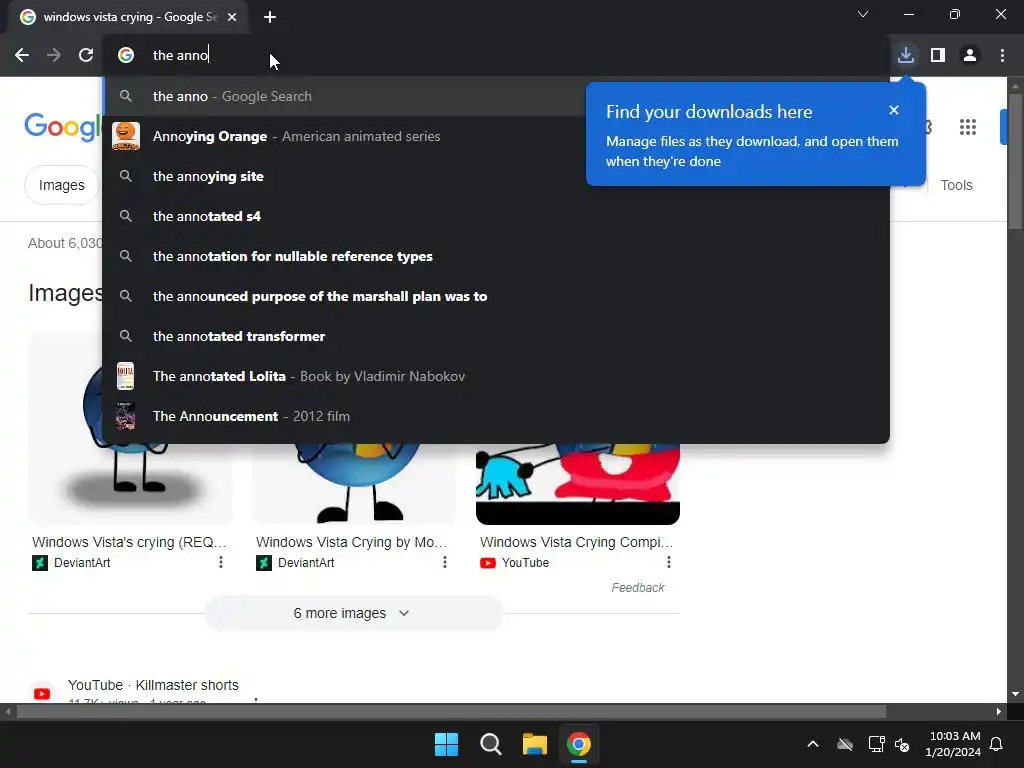Screen dimensions: 1024x768
Task: Open the clock showing 10:03 AM
Action: pos(953,744)
